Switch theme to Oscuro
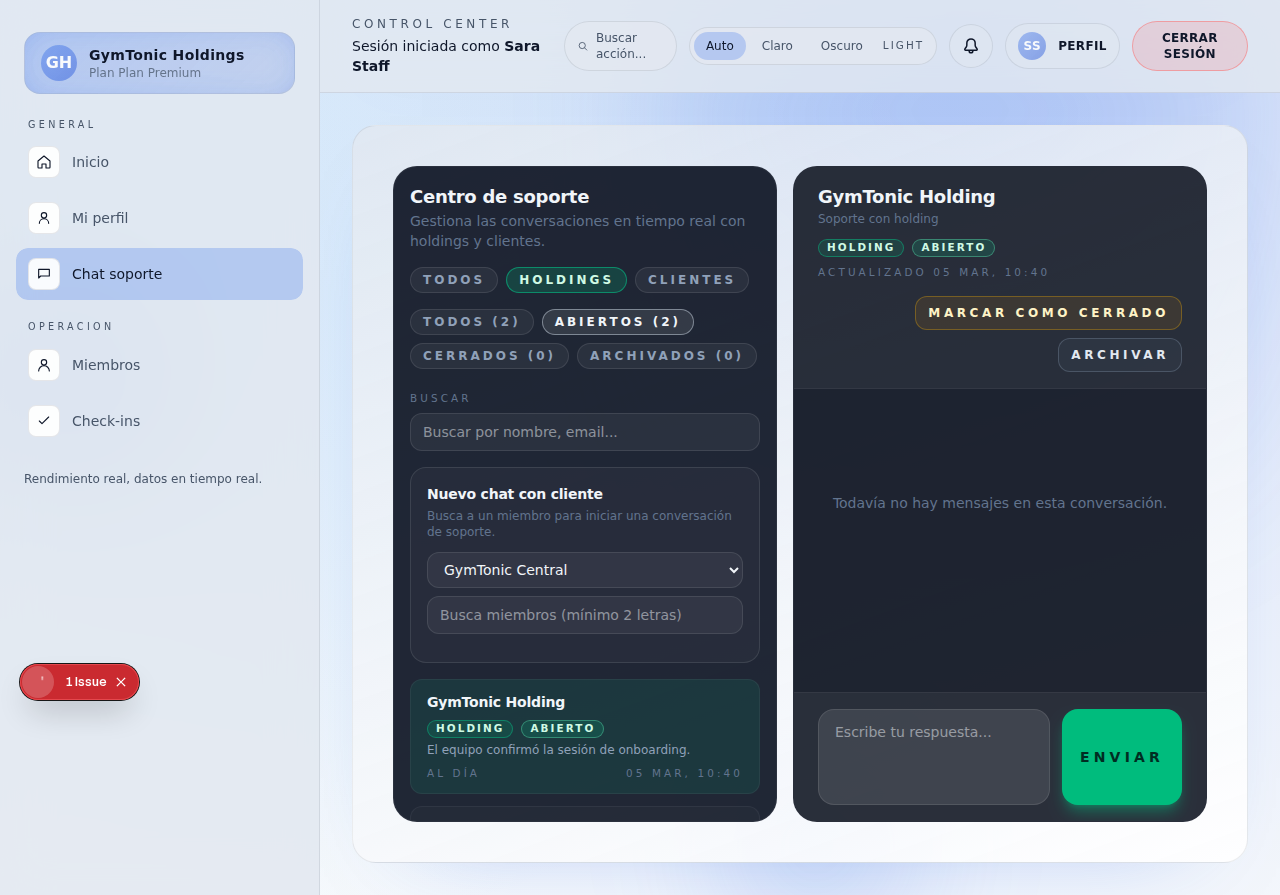 841,46
